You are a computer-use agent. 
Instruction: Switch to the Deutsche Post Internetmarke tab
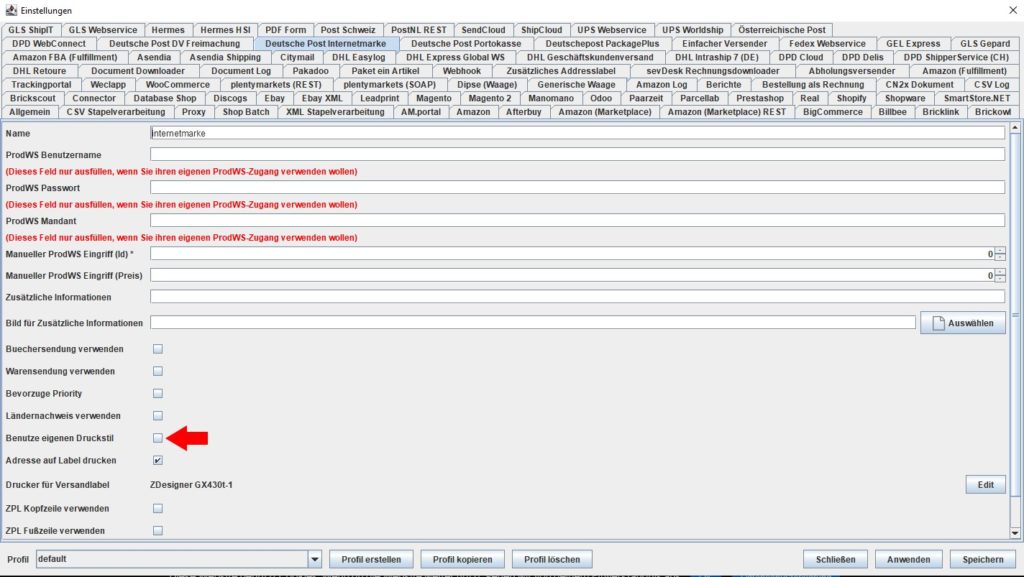pos(325,44)
